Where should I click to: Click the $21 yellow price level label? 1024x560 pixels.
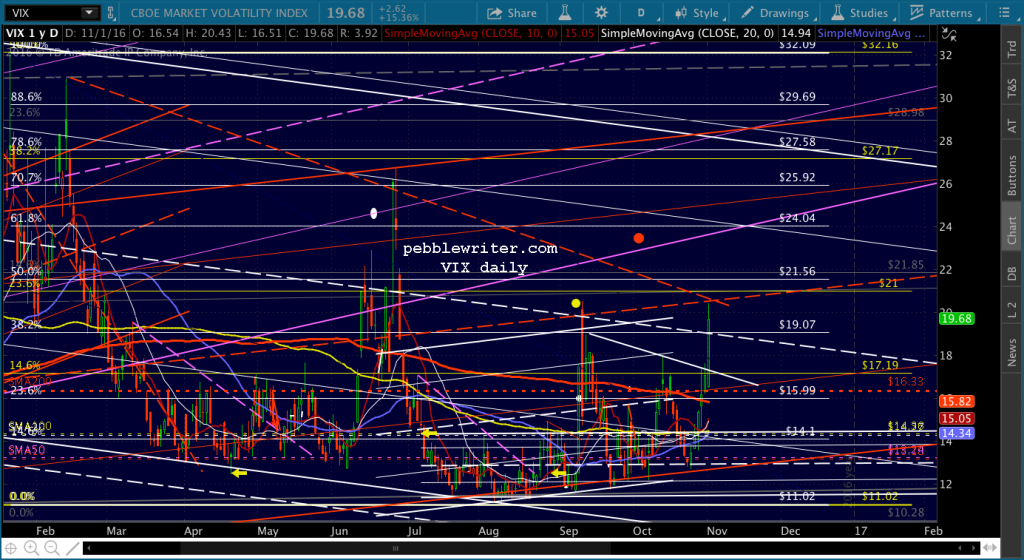[888, 283]
